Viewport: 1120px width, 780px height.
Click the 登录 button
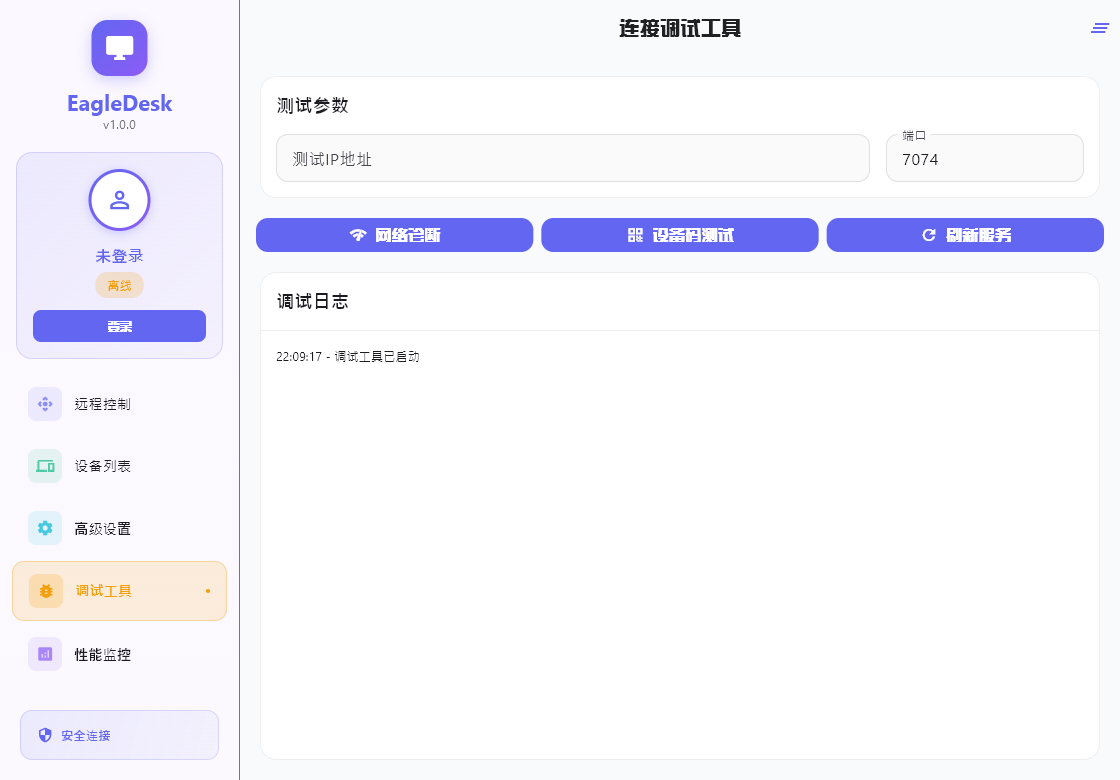pyautogui.click(x=119, y=326)
